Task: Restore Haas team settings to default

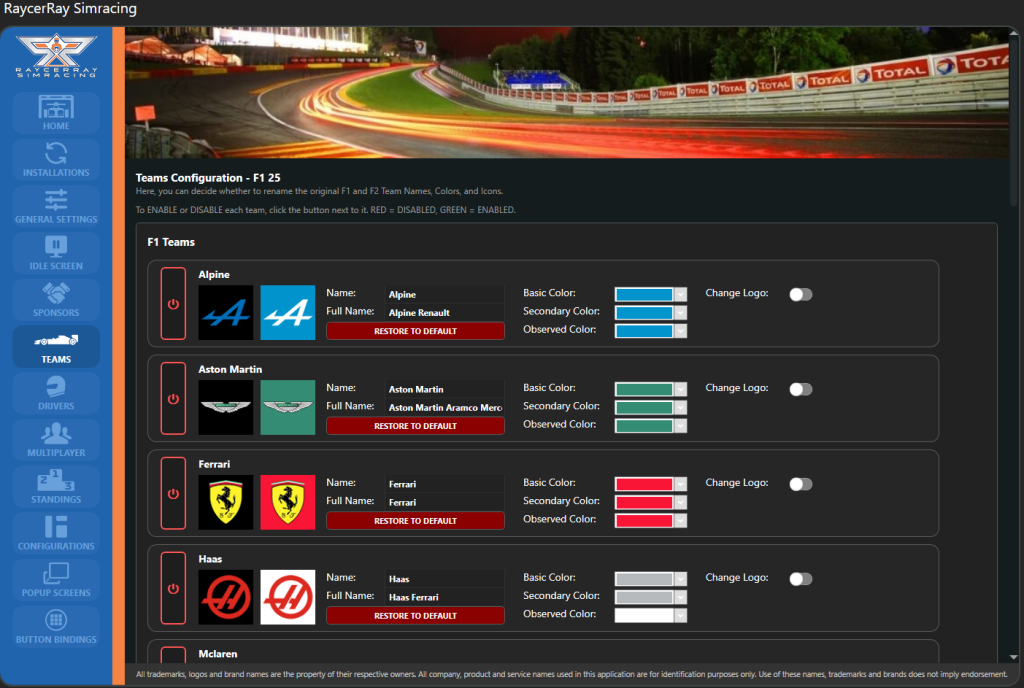Action: pos(415,616)
